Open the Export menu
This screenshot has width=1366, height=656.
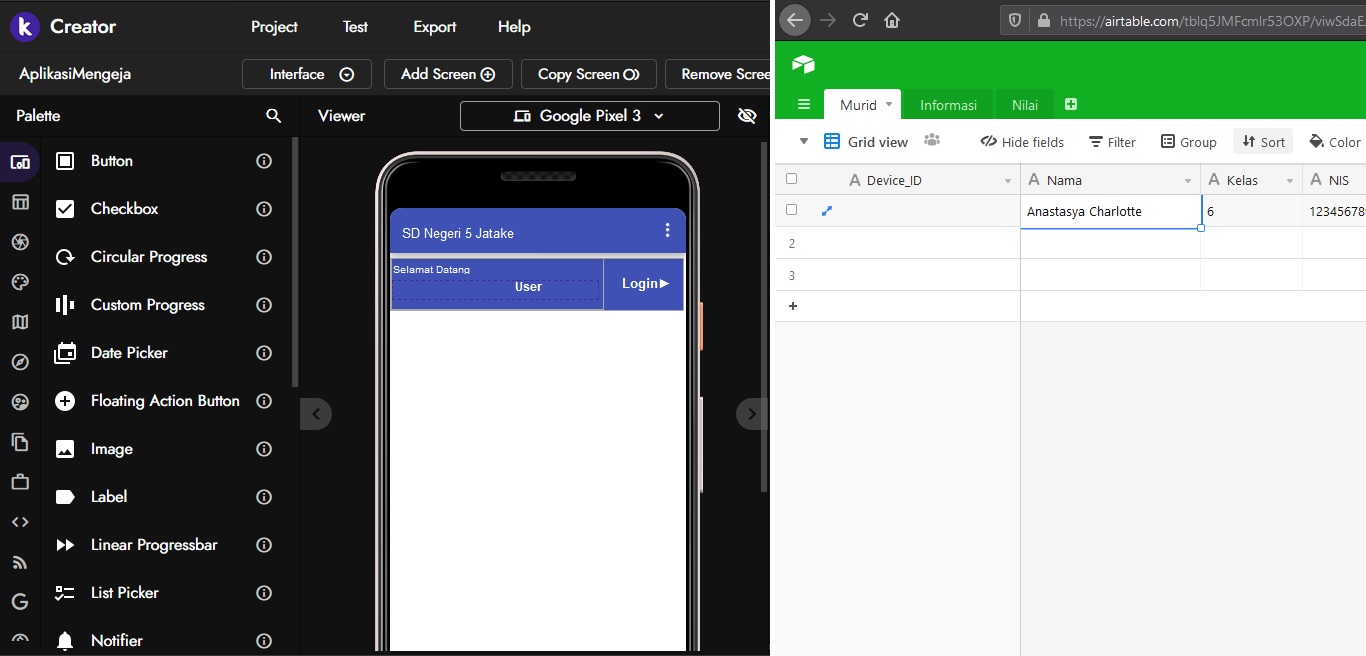click(x=434, y=27)
